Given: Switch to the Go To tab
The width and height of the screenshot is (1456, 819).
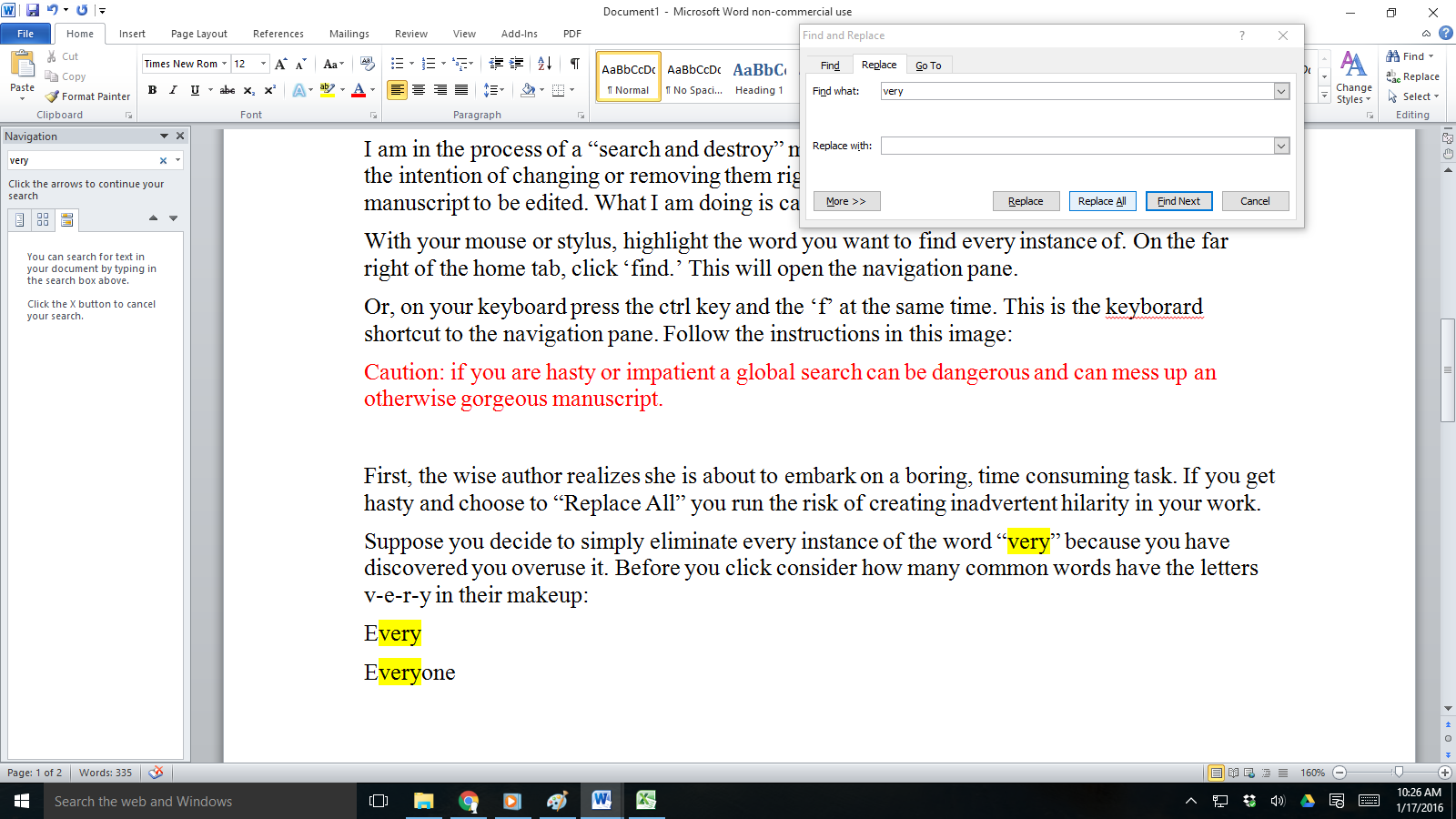Looking at the screenshot, I should pyautogui.click(x=928, y=66).
